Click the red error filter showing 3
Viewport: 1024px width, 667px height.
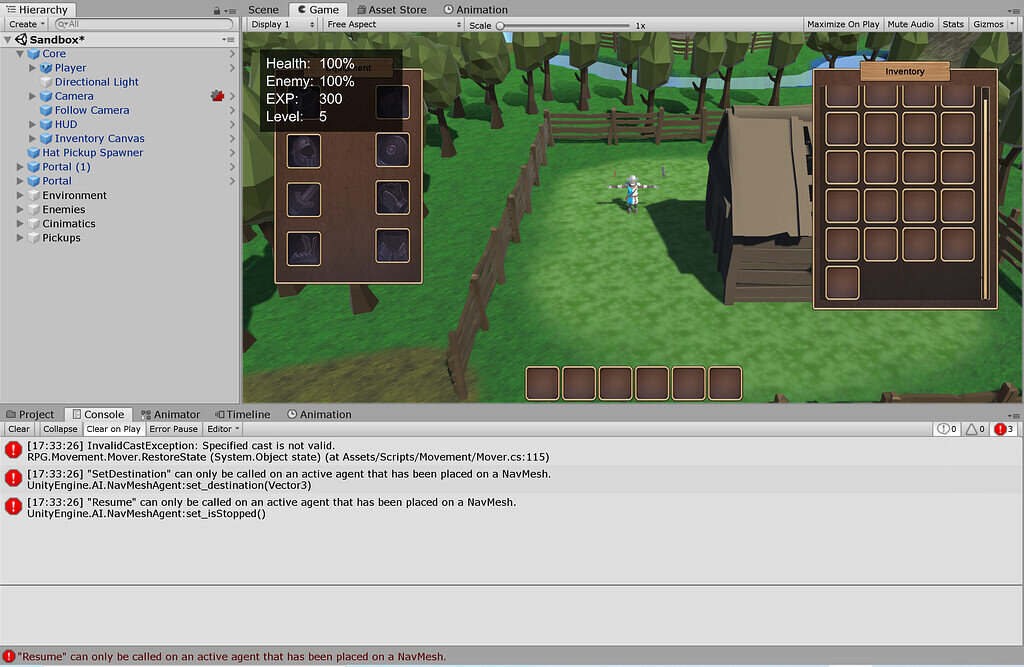pos(1001,428)
